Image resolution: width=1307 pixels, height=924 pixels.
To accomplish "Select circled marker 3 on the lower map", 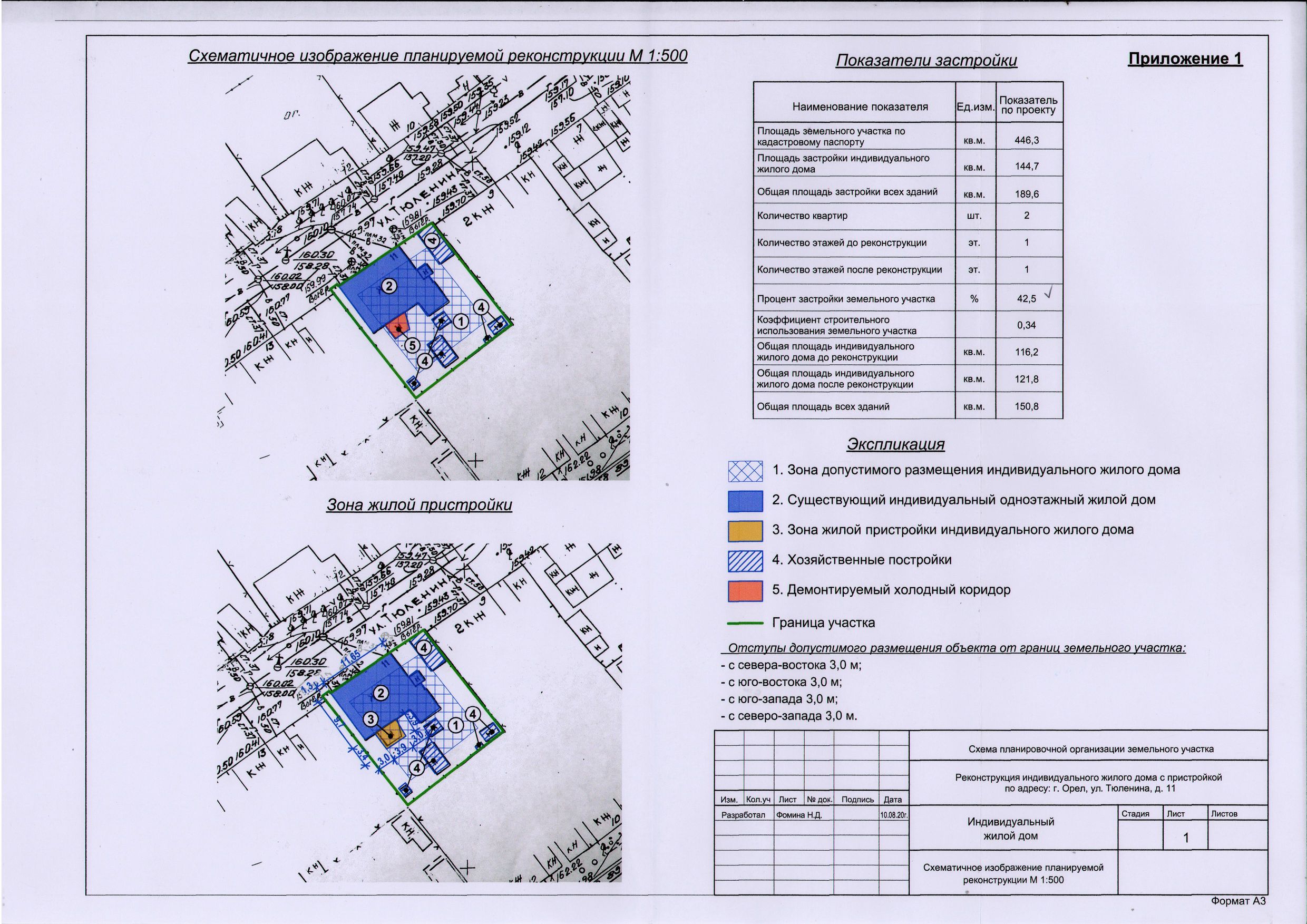I will (370, 720).
